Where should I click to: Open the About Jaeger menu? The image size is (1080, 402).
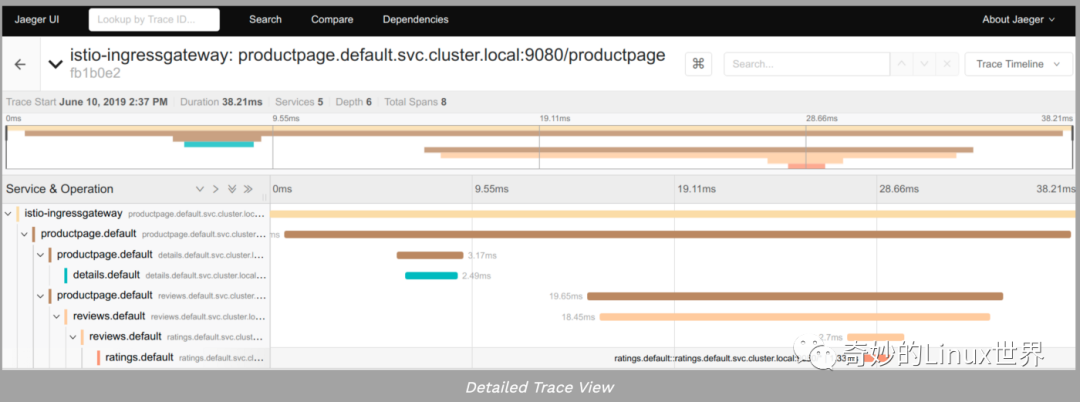pos(1018,20)
